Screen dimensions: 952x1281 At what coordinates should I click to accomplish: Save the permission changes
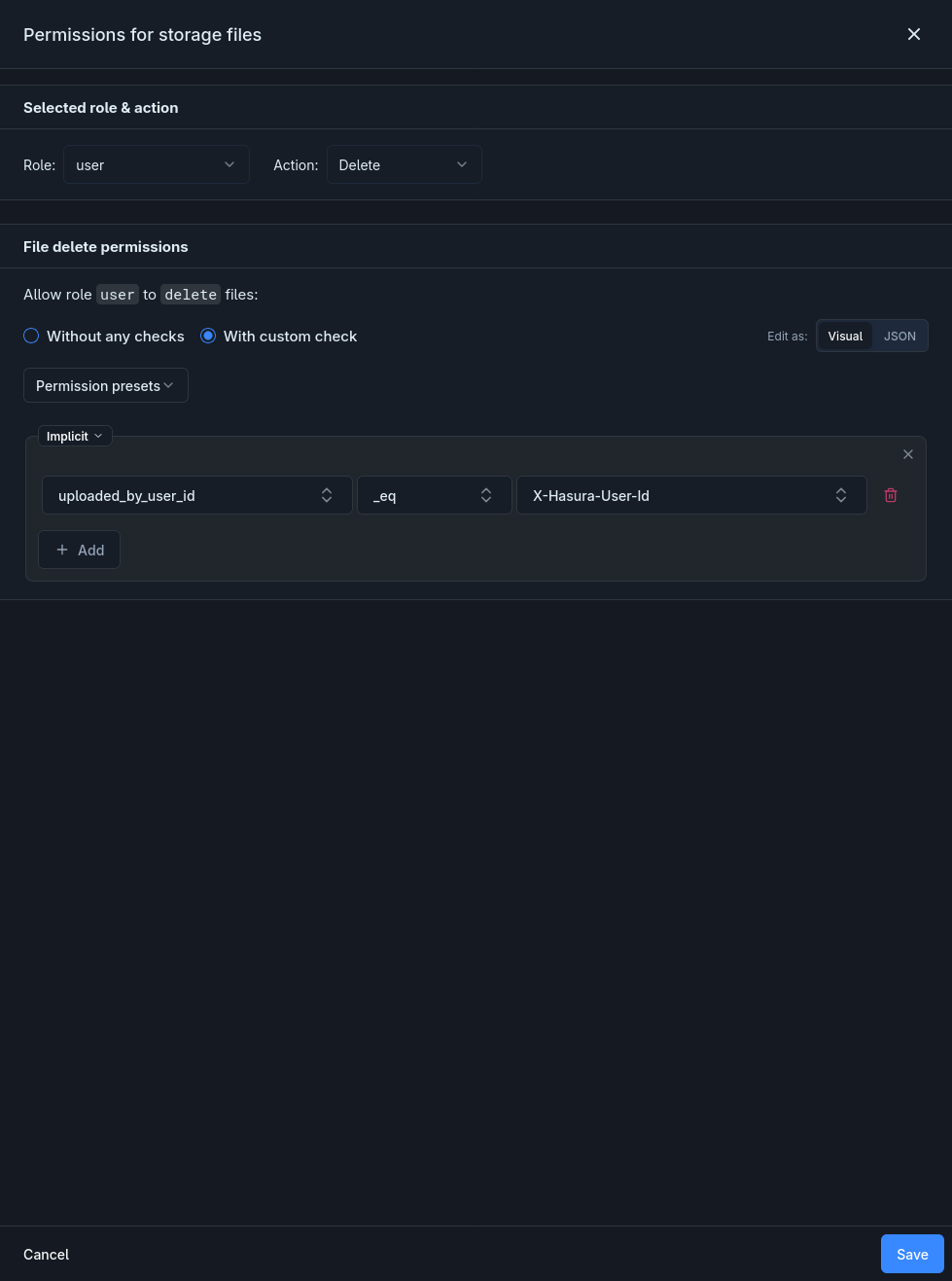[912, 1254]
